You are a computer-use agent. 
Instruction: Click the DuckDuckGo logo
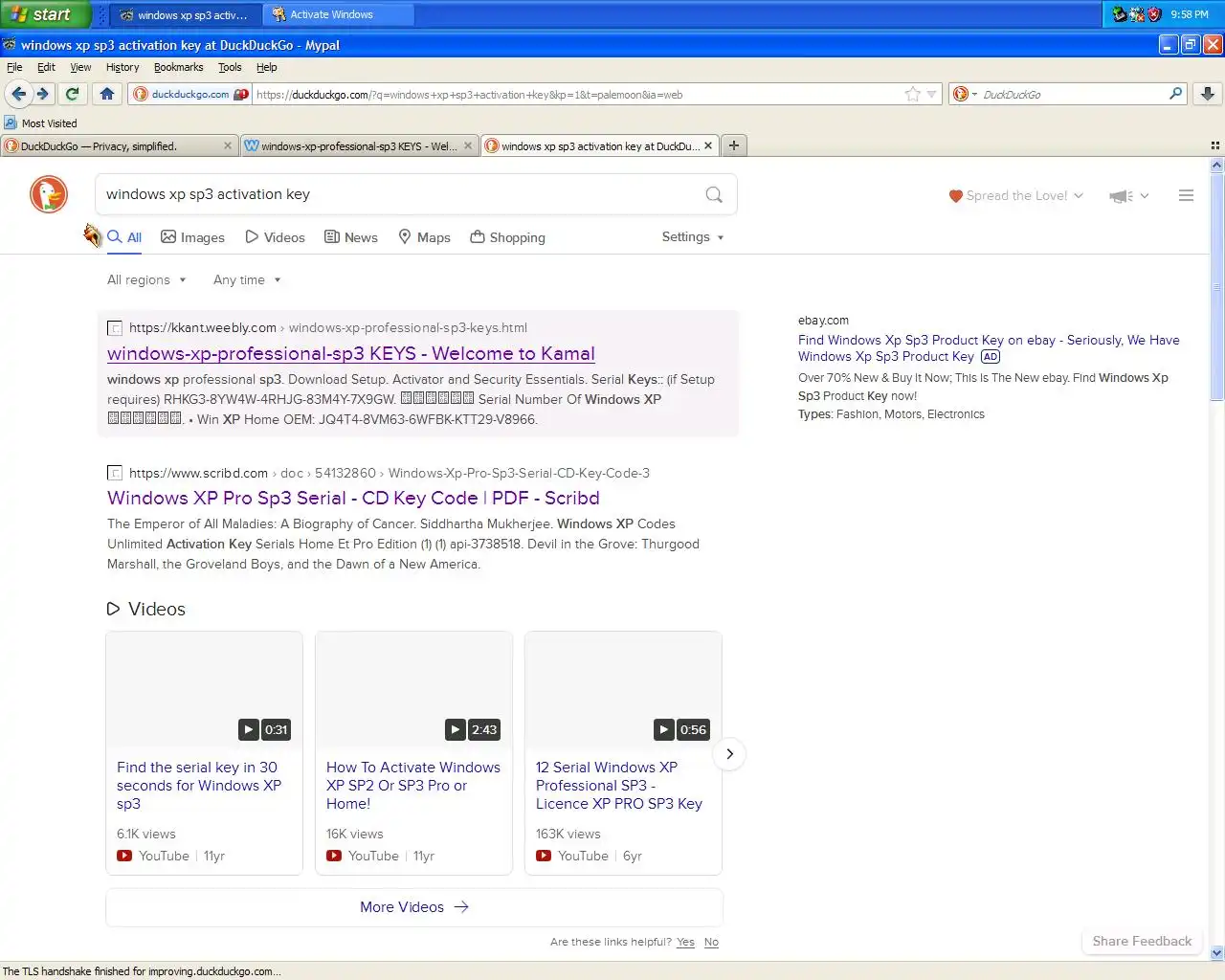coord(49,194)
